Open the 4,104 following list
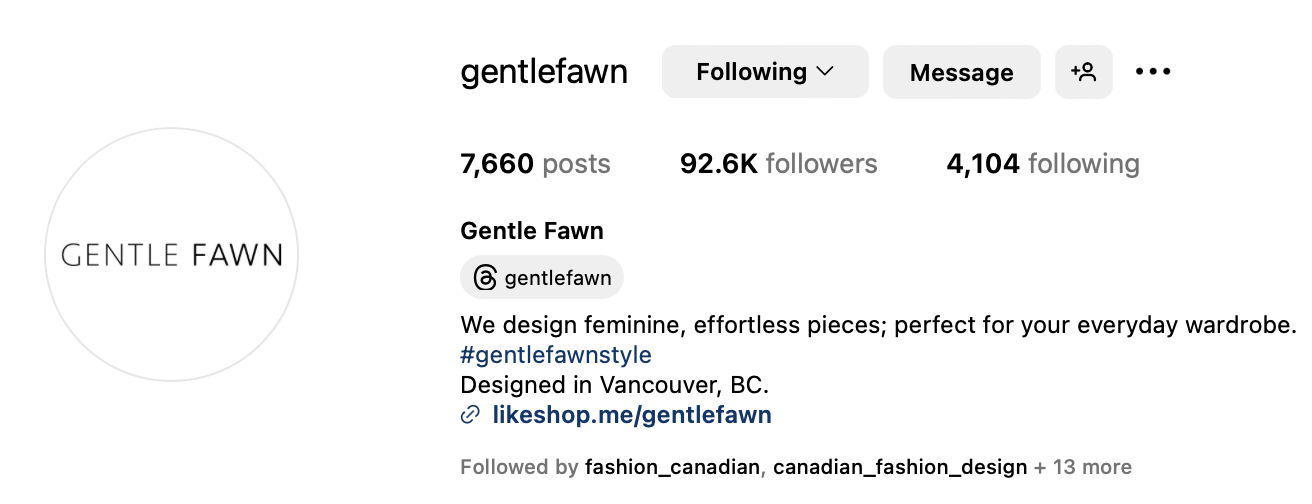This screenshot has width=1312, height=504. tap(1042, 164)
